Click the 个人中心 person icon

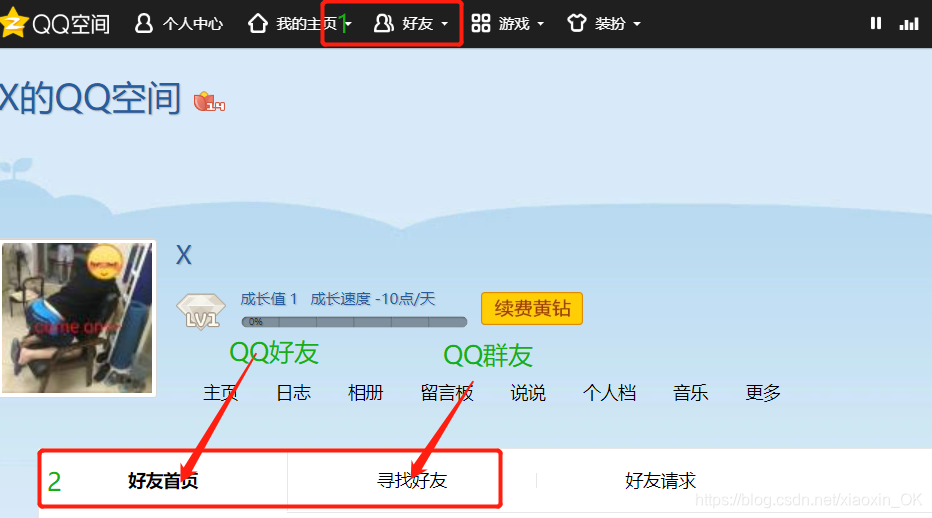pyautogui.click(x=144, y=23)
